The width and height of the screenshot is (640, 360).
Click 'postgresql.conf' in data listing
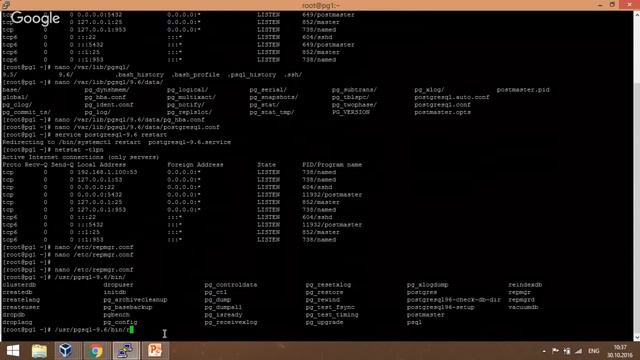442,104
